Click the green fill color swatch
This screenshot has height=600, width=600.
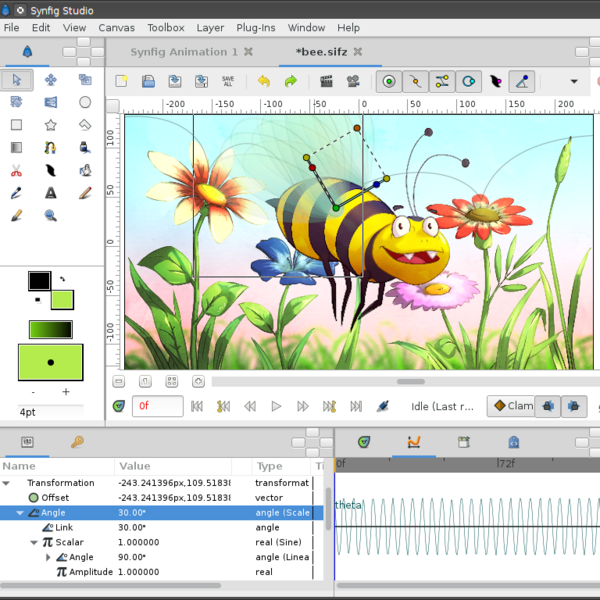62,300
